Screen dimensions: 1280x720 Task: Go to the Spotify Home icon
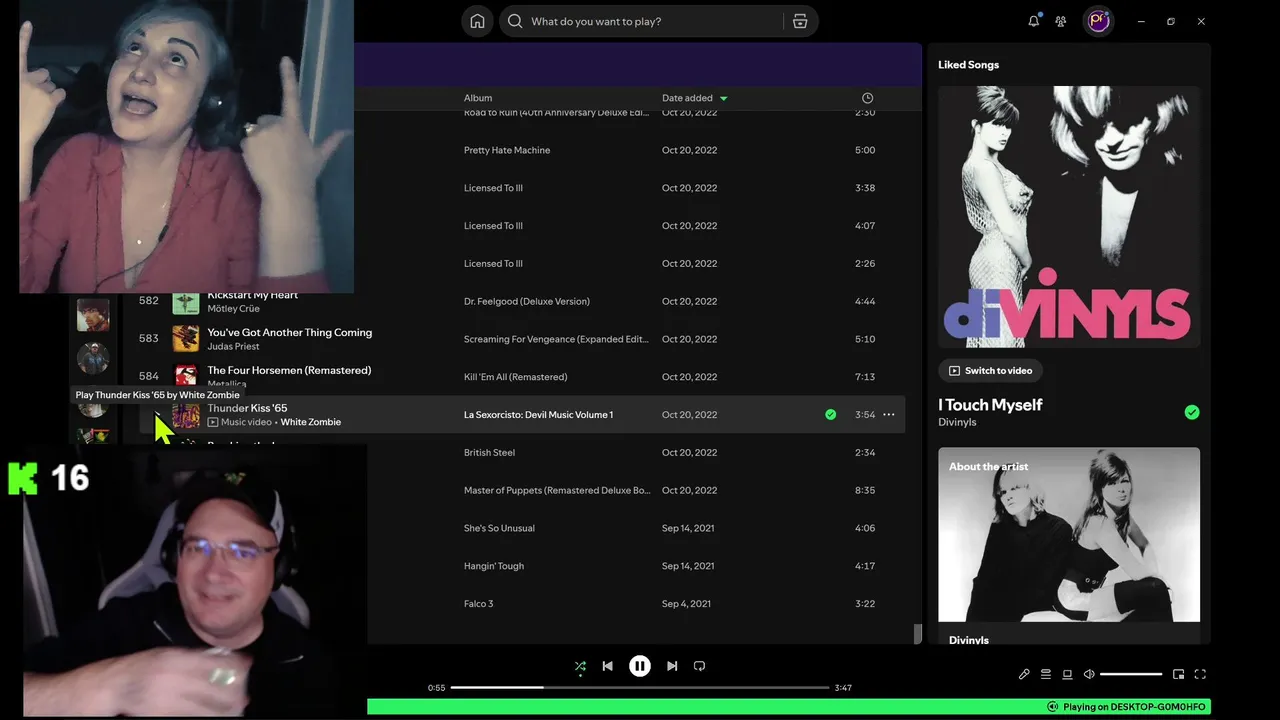click(x=477, y=21)
